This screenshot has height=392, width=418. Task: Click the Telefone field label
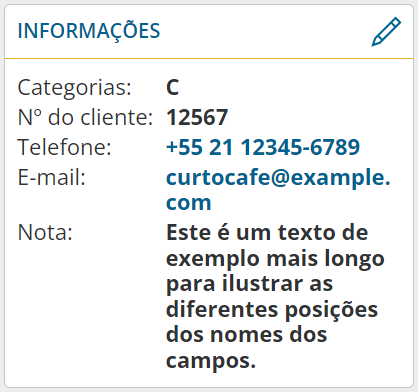(x=64, y=147)
